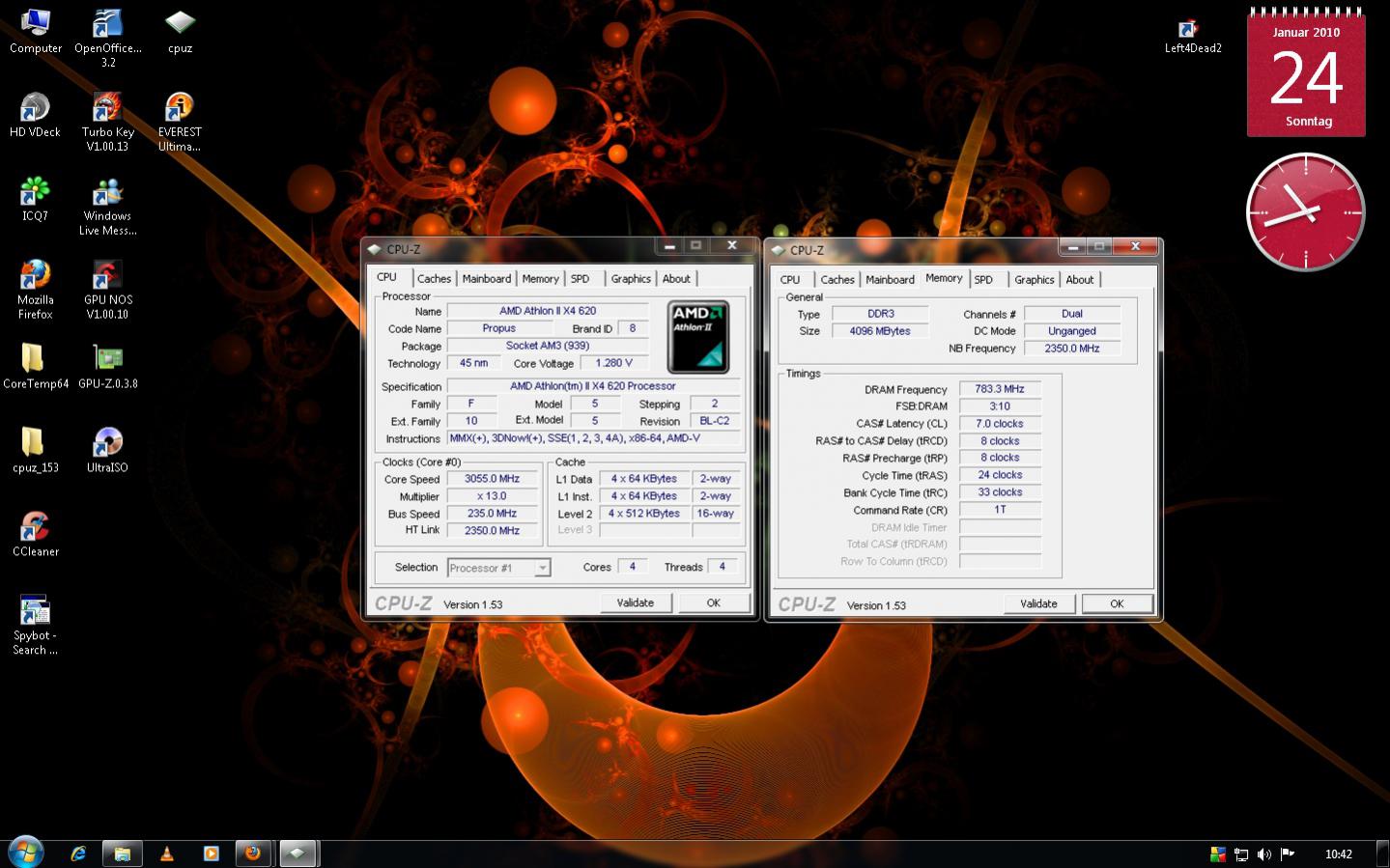Launch GPU-Z.0.3.8 desktop icon
The width and height of the screenshot is (1390, 868).
pyautogui.click(x=107, y=366)
